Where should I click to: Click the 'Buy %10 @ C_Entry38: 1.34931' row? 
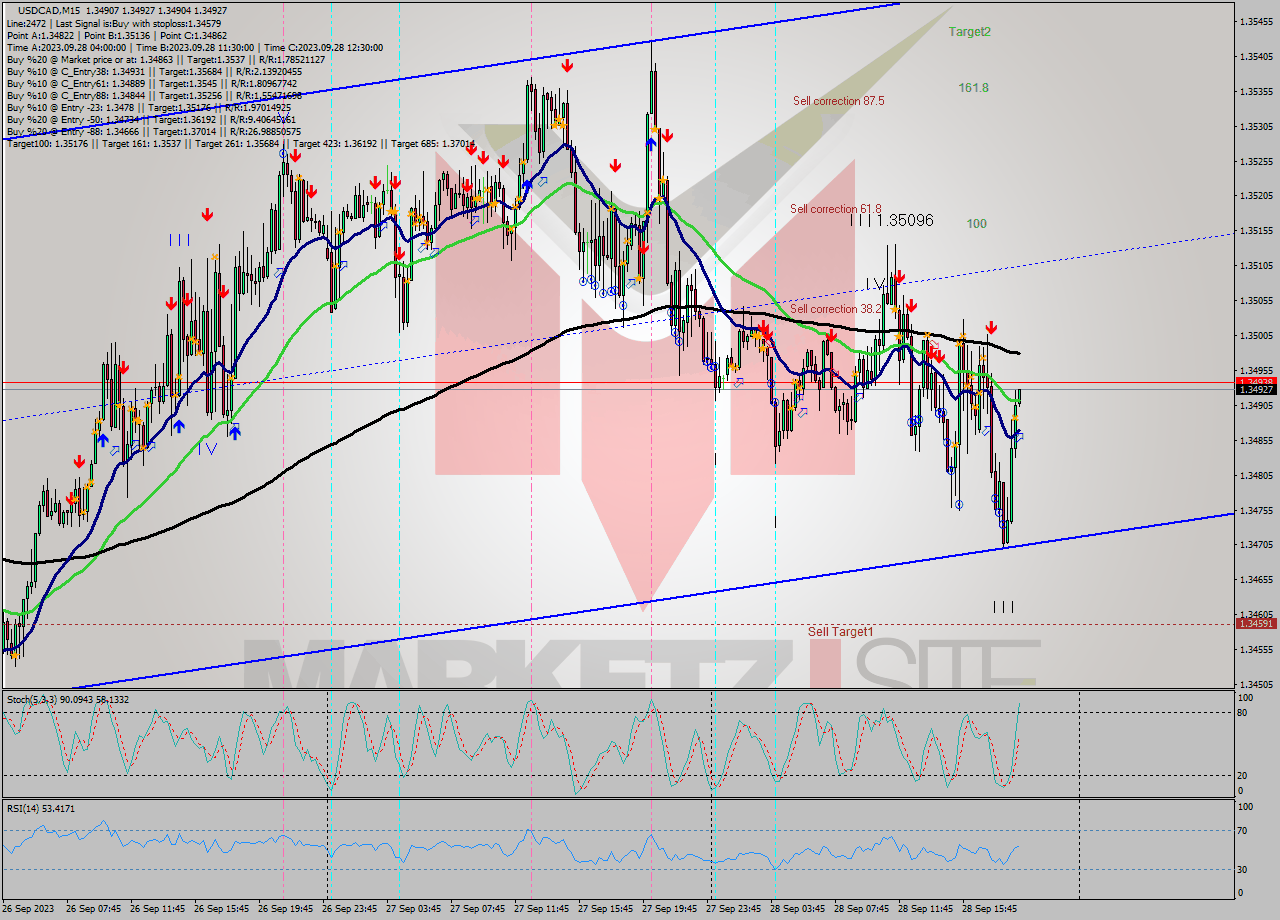click(153, 71)
